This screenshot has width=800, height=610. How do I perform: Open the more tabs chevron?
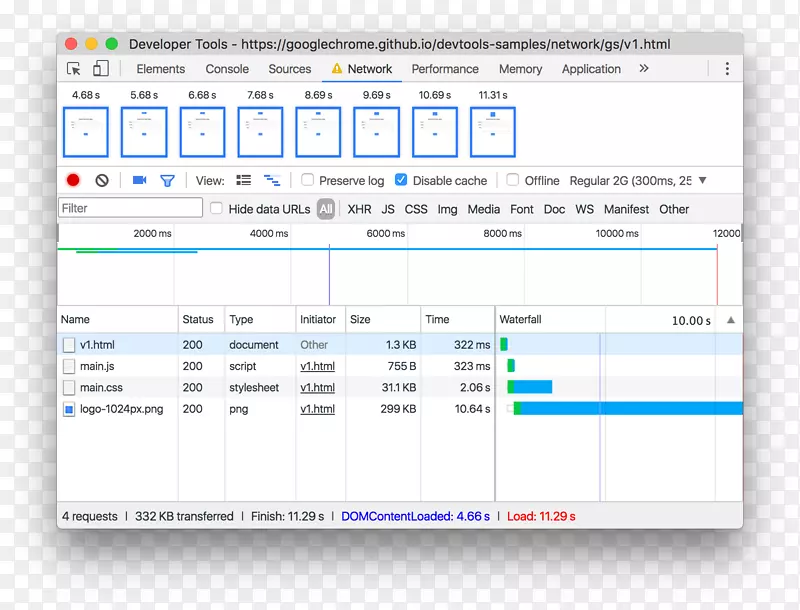click(644, 68)
